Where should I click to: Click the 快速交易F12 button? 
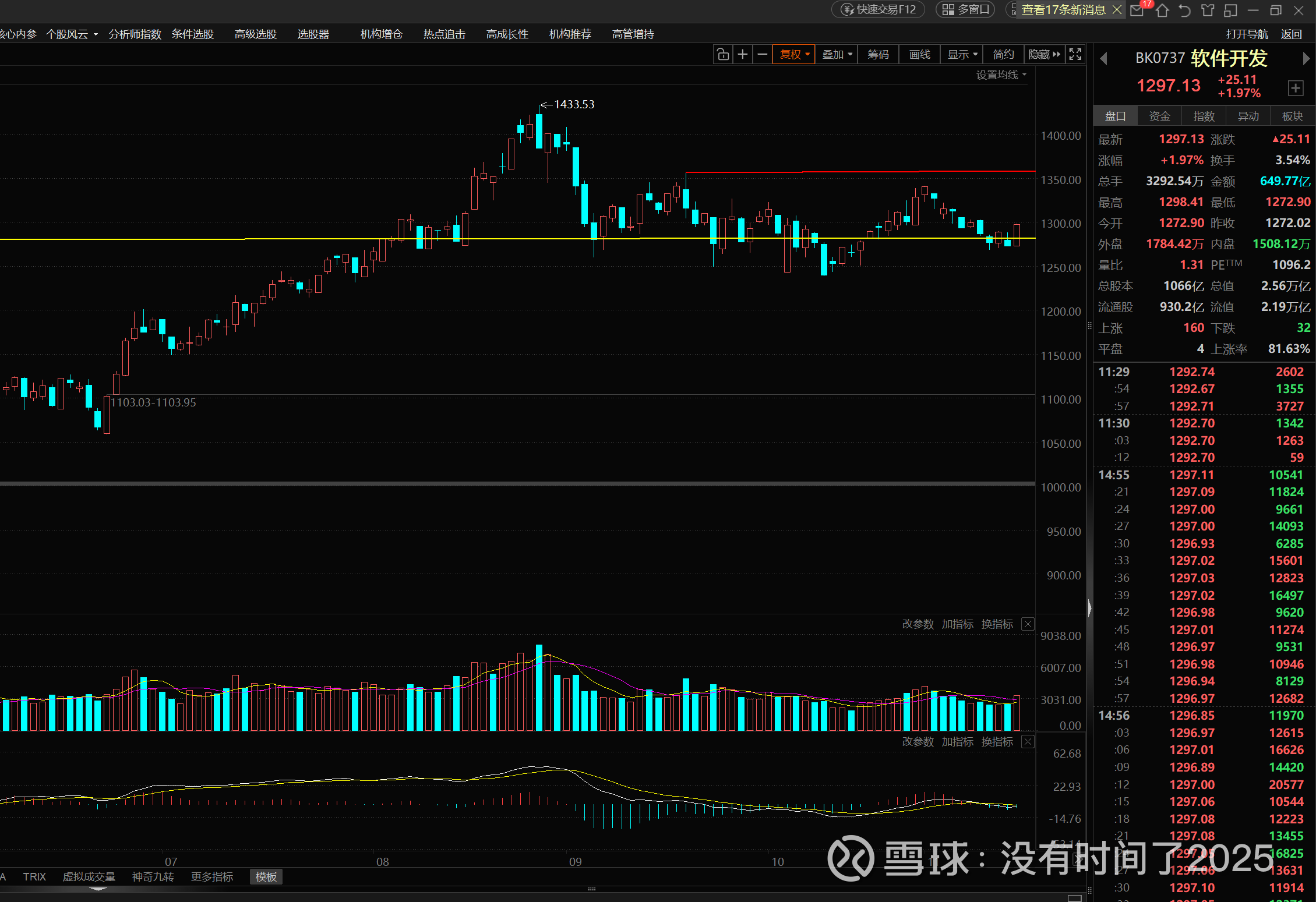tap(878, 9)
